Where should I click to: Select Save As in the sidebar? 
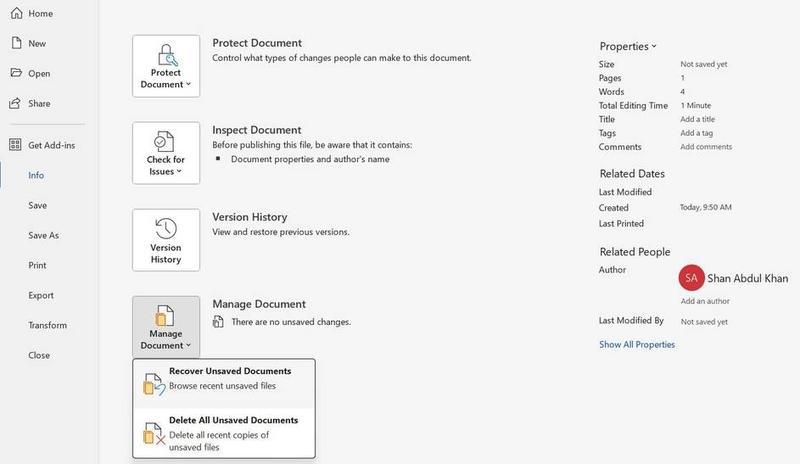point(44,235)
